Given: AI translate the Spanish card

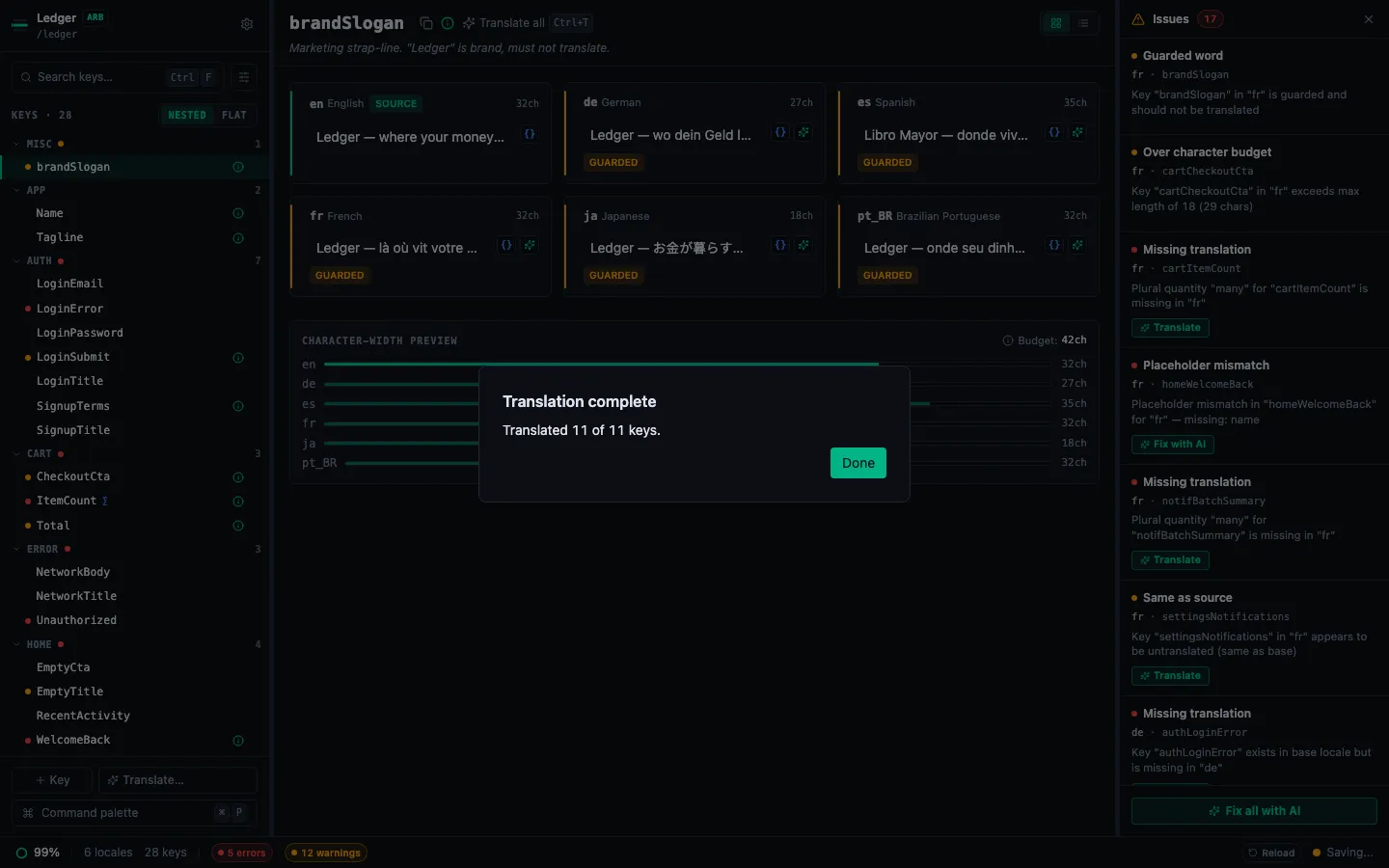Looking at the screenshot, I should pyautogui.click(x=1077, y=132).
